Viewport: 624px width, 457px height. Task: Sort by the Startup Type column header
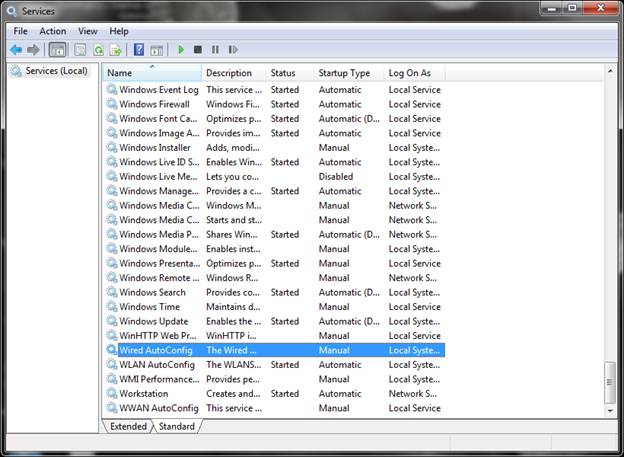(x=349, y=73)
